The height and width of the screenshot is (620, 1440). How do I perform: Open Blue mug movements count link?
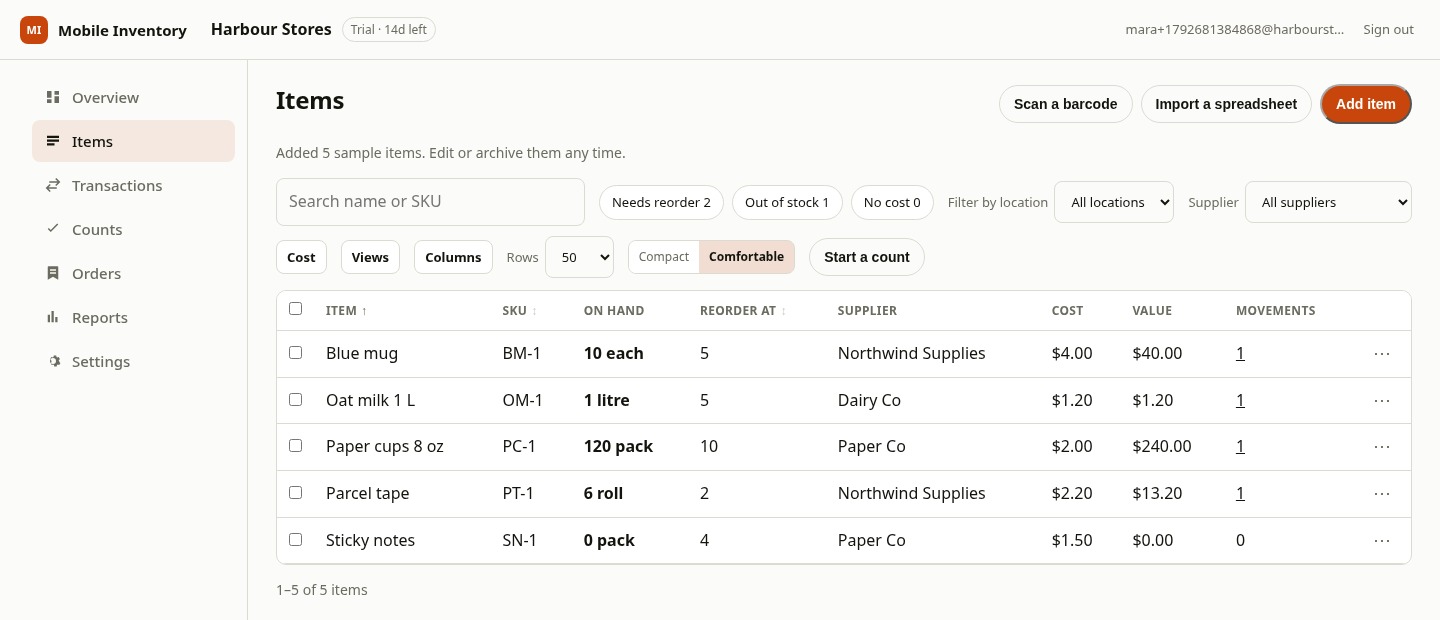(x=1240, y=354)
